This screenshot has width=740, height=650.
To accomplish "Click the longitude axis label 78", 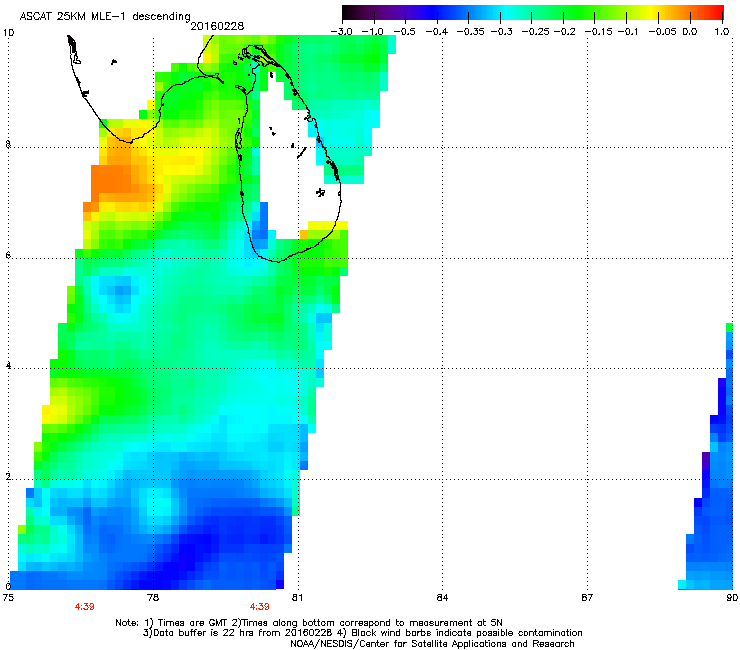I will click(153, 598).
